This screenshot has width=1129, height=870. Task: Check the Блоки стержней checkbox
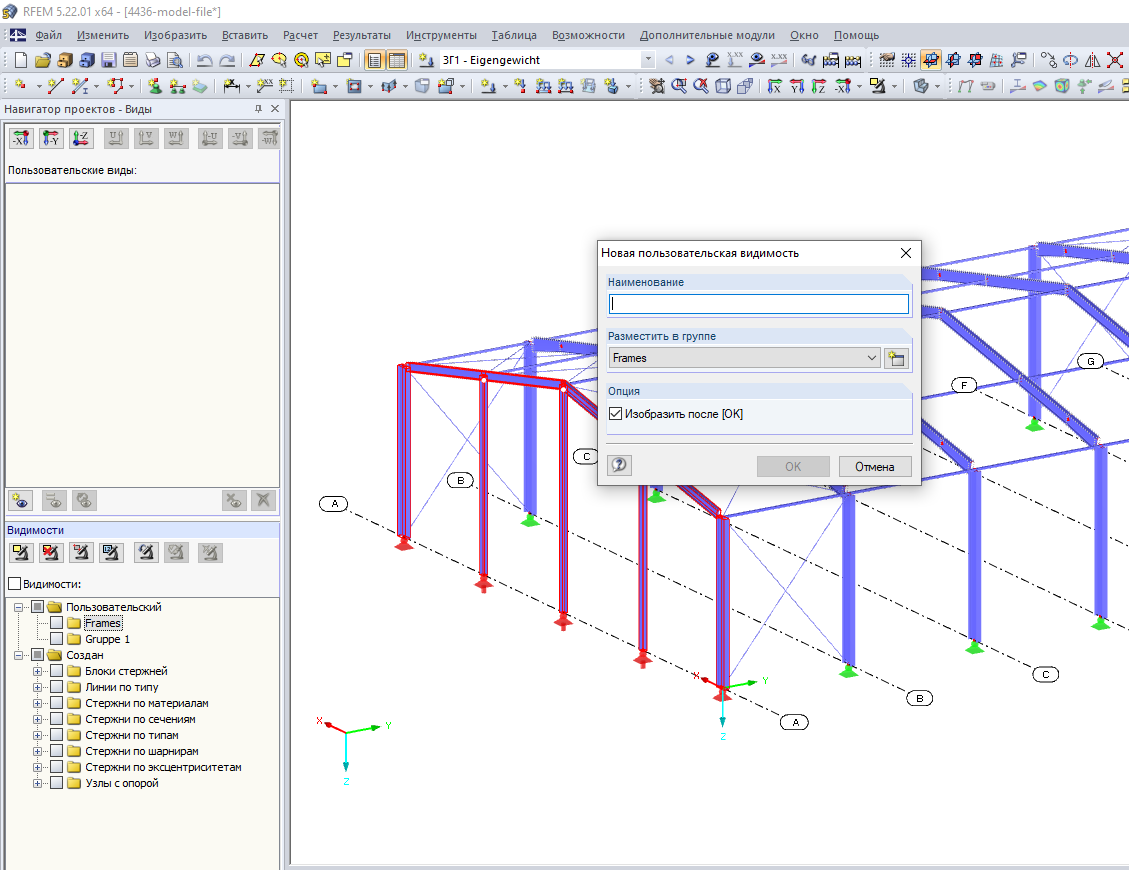[56, 671]
